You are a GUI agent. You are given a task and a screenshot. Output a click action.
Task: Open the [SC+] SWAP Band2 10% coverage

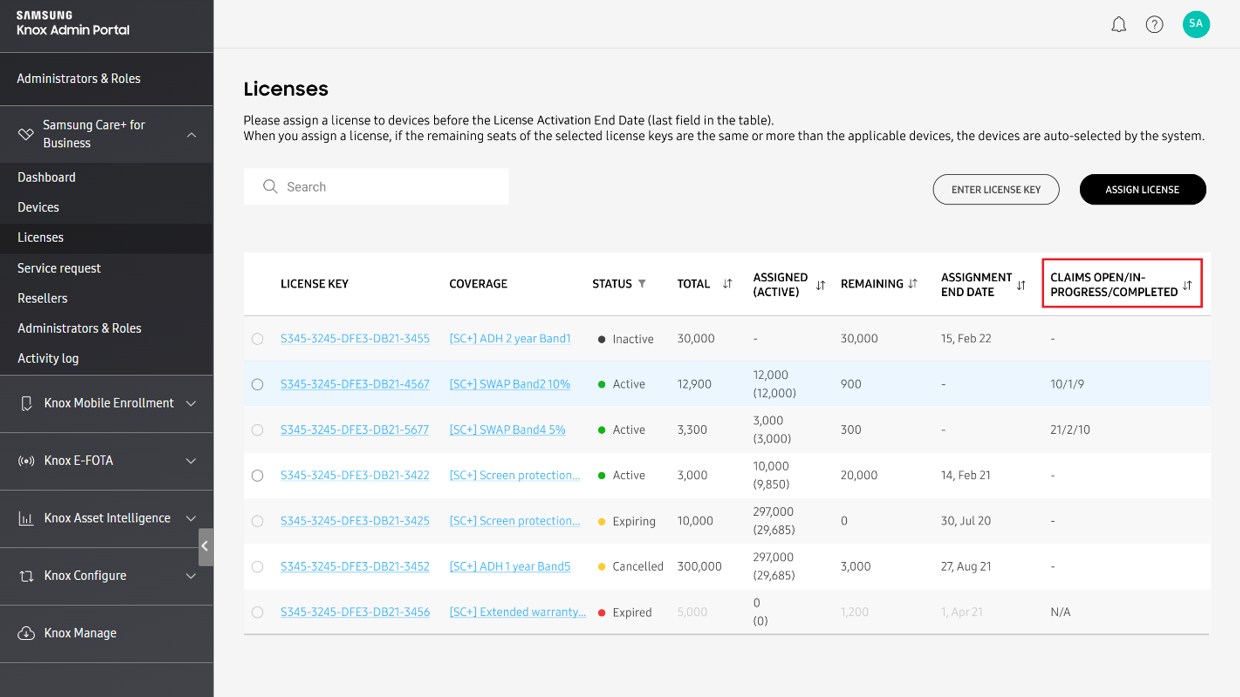pyautogui.click(x=510, y=384)
